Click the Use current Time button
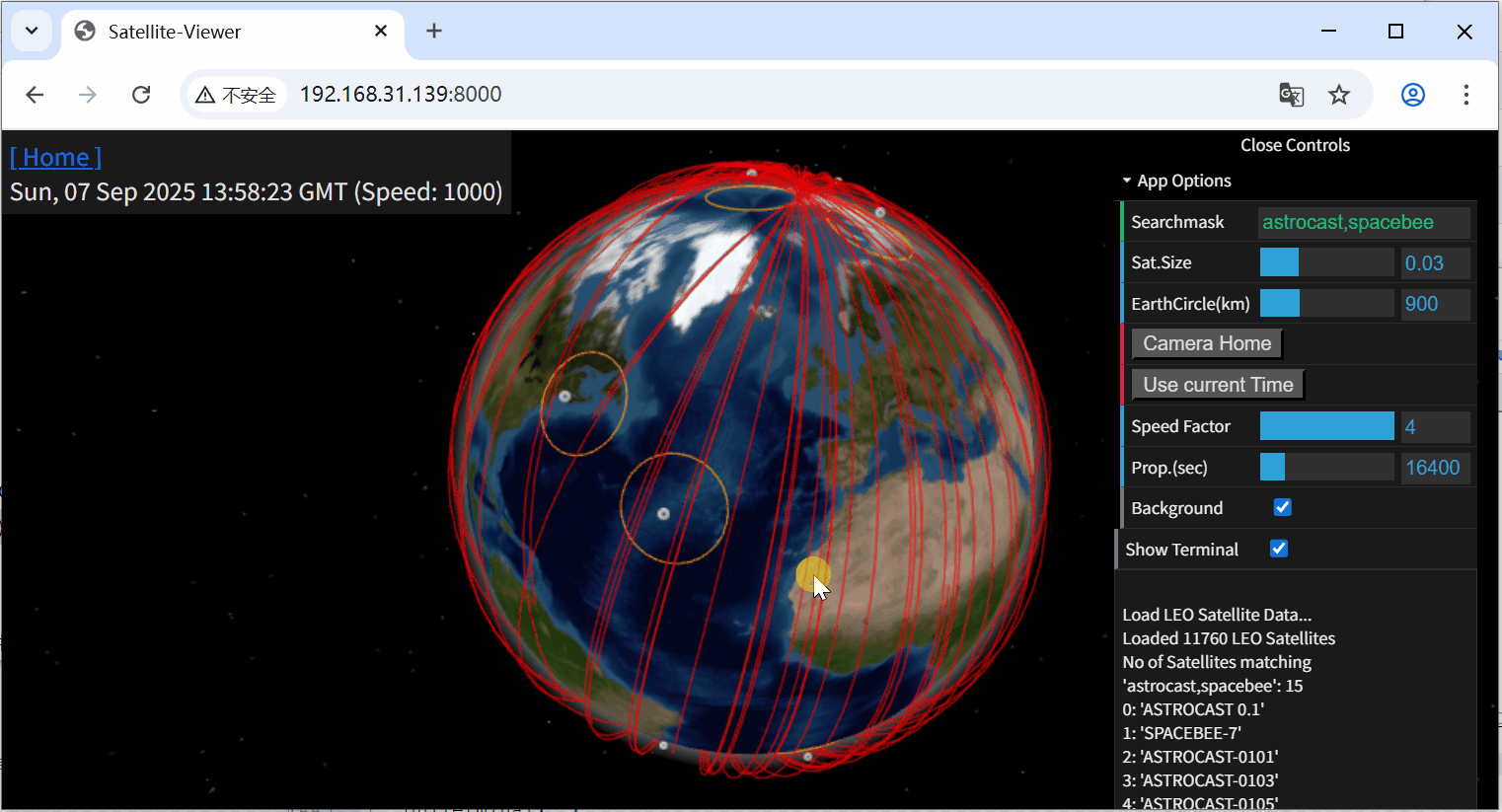Viewport: 1502px width, 812px height. (1218, 385)
